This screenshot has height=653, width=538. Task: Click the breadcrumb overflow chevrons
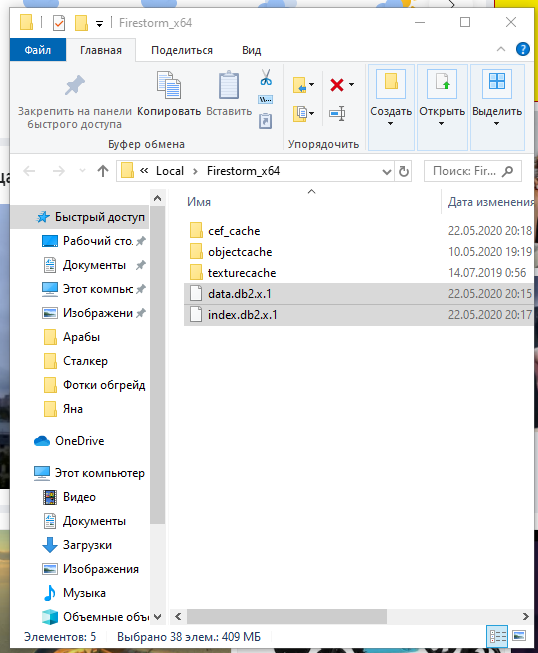coord(144,171)
